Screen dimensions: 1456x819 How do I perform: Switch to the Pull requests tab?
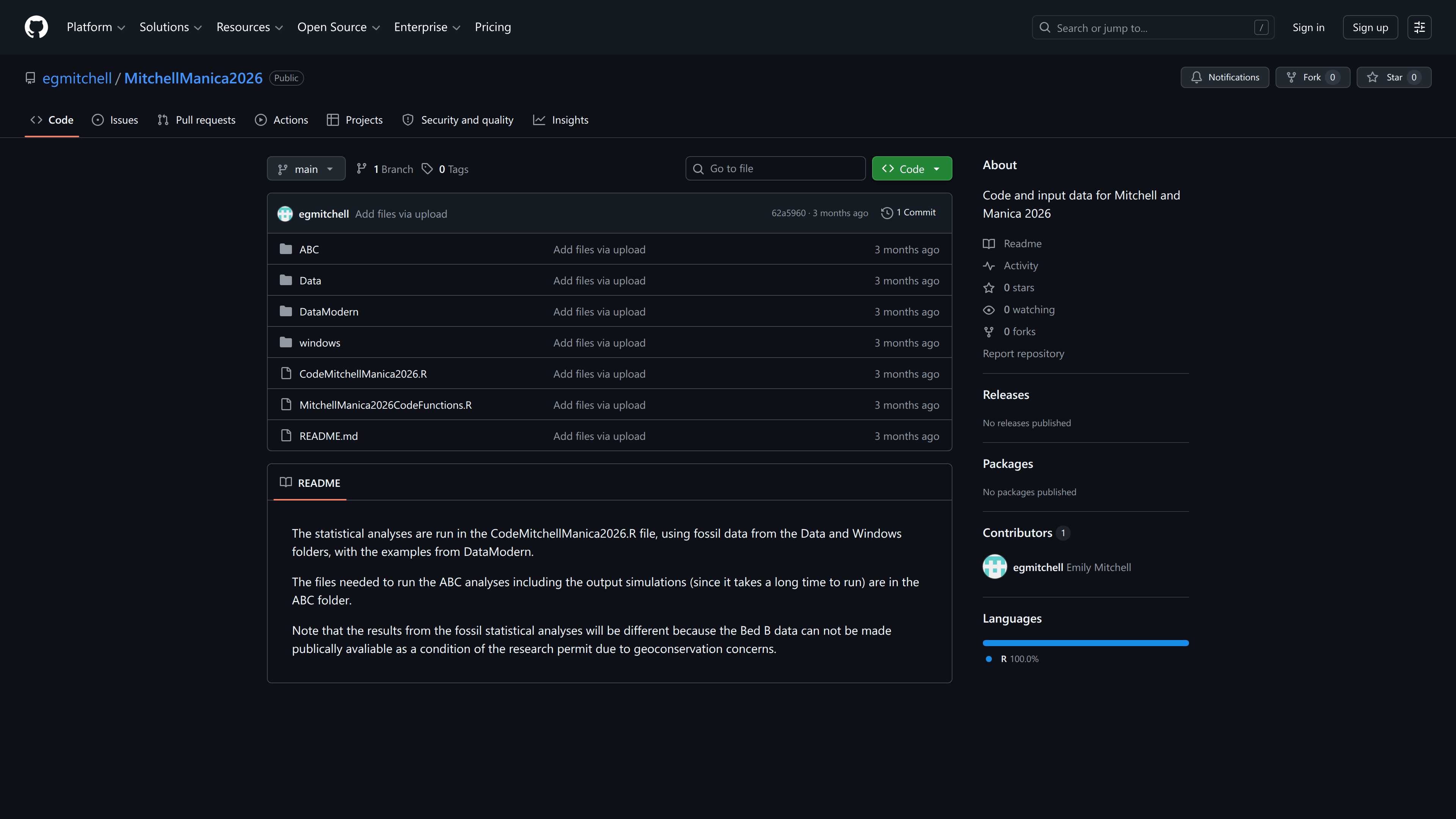click(196, 120)
